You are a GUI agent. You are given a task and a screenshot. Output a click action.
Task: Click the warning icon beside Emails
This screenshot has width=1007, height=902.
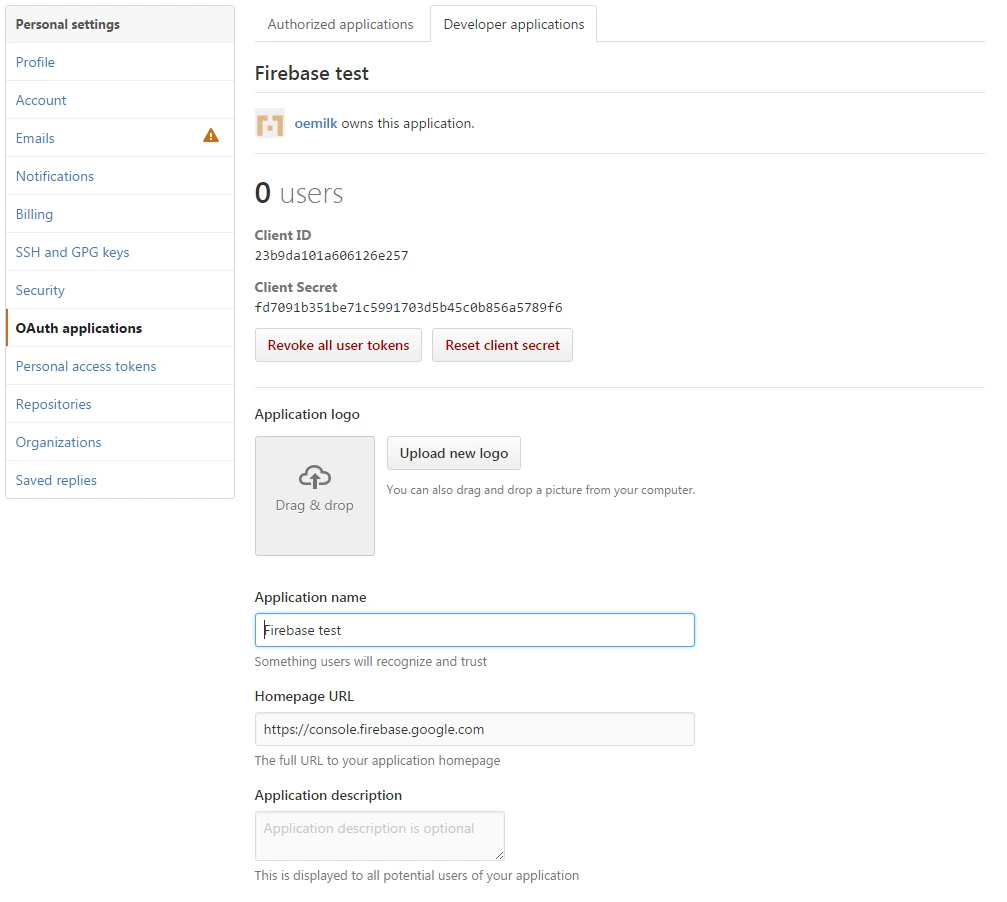tap(211, 135)
